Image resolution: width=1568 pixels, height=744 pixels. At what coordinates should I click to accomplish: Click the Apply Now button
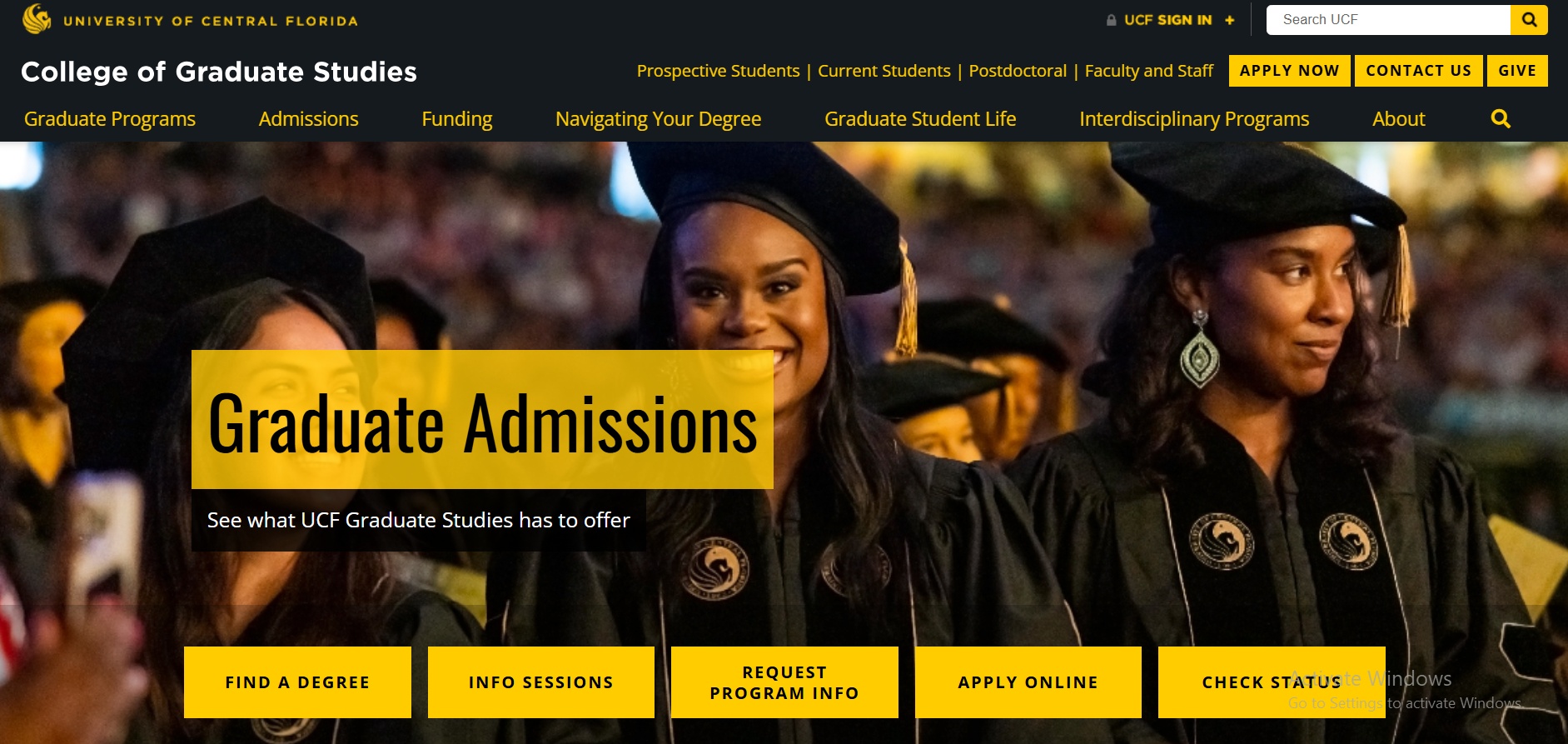pyautogui.click(x=1289, y=71)
